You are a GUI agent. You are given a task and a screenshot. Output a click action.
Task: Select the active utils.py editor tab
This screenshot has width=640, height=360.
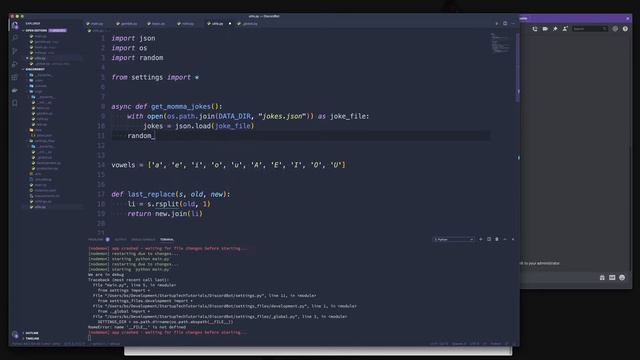coord(218,24)
